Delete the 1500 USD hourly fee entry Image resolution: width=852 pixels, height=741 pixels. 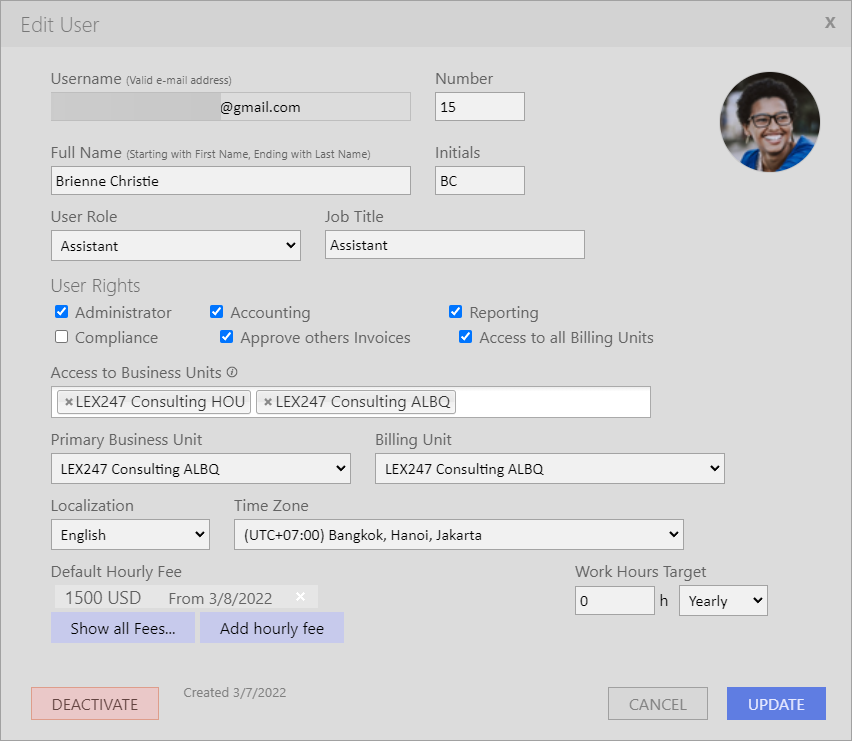pos(300,596)
